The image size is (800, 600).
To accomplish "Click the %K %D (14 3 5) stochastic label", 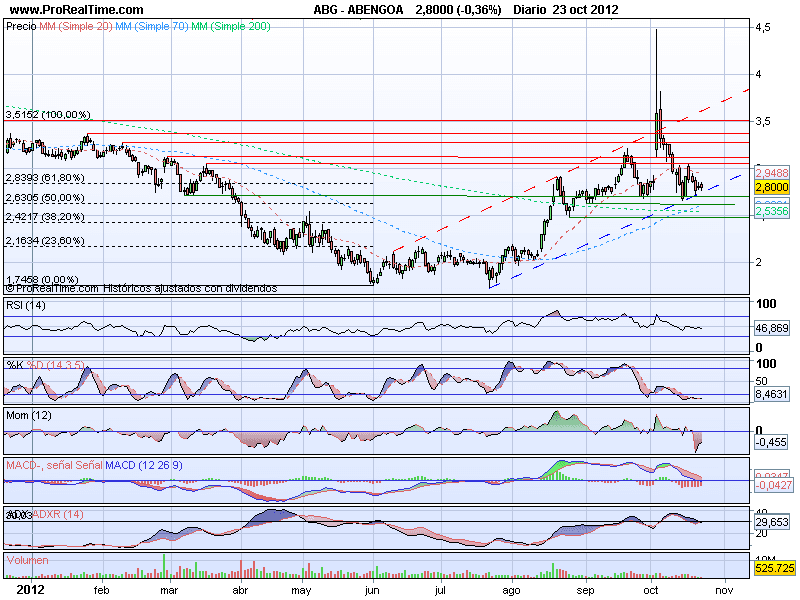I will 45,365.
